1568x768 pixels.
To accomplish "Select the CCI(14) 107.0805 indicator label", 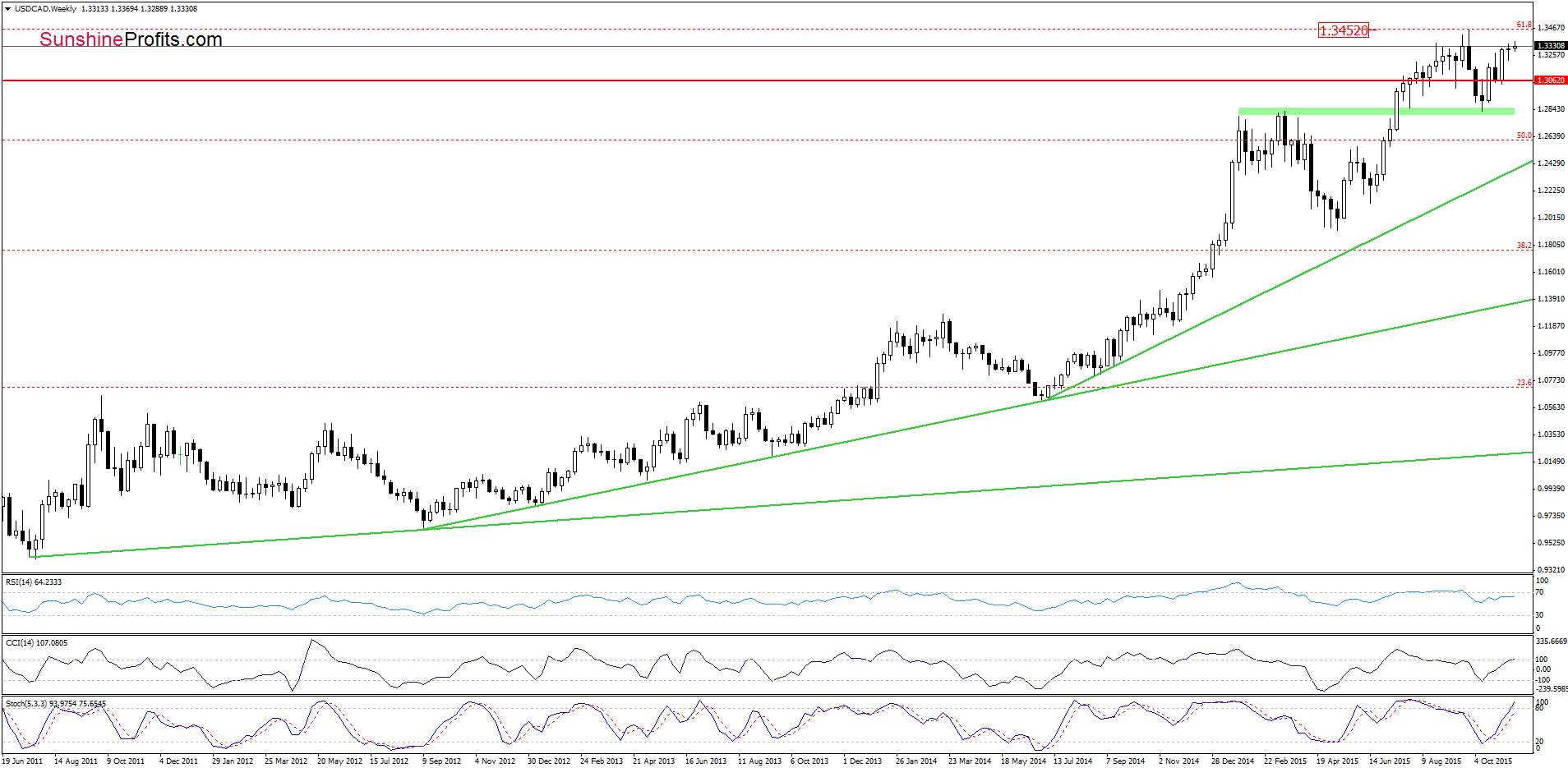I will coord(36,643).
